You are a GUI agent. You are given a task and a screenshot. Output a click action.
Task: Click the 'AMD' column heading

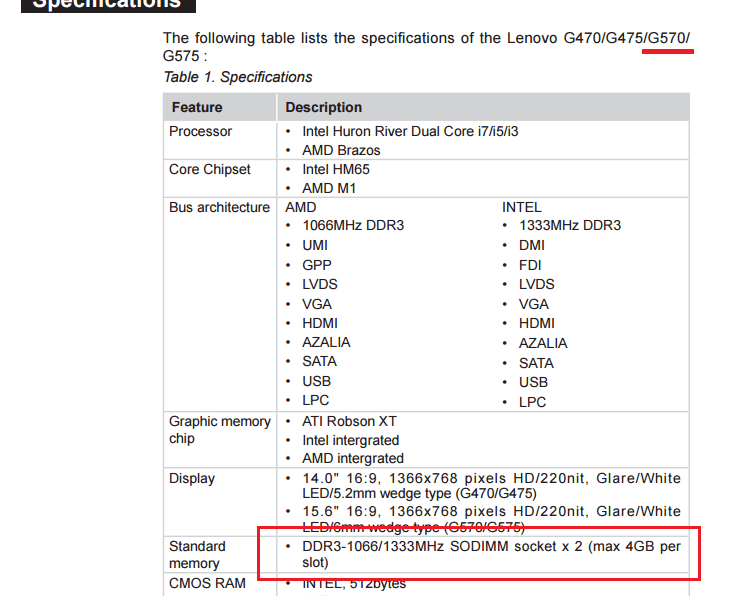[301, 207]
